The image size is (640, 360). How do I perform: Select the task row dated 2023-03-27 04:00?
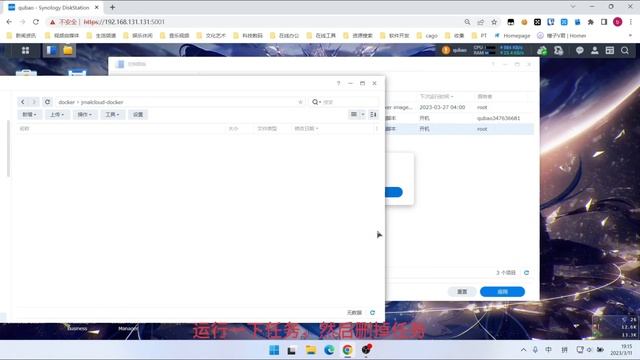[x=459, y=107]
